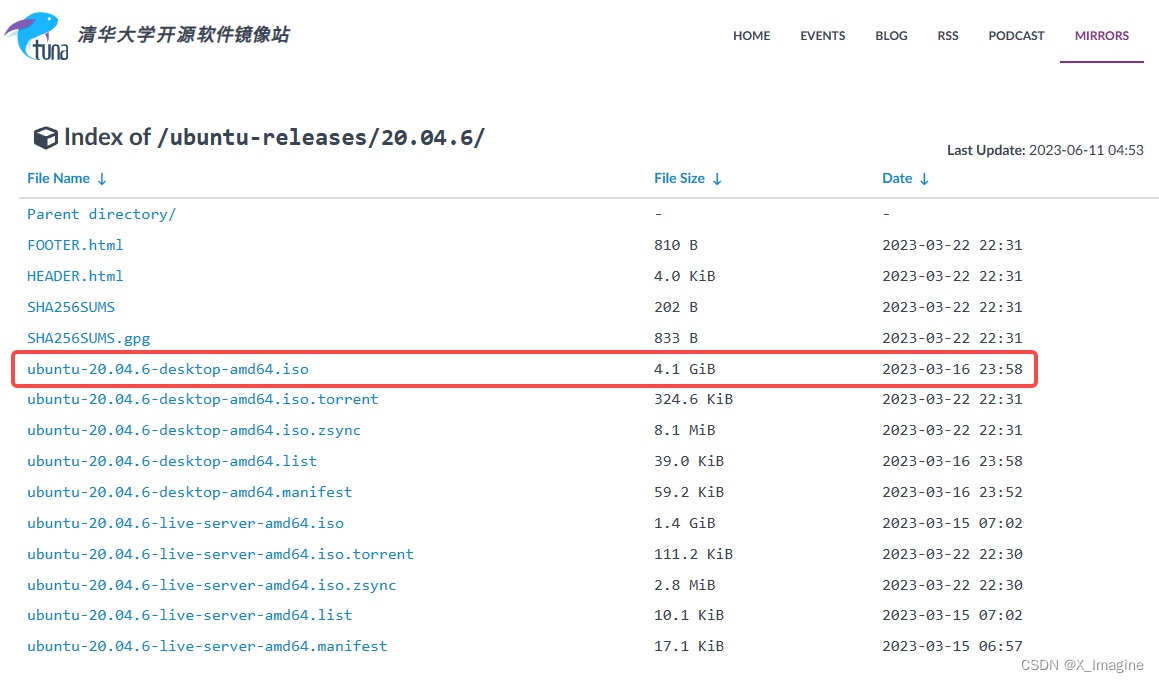
Task: Sort by File Size column header
Action: 687,178
